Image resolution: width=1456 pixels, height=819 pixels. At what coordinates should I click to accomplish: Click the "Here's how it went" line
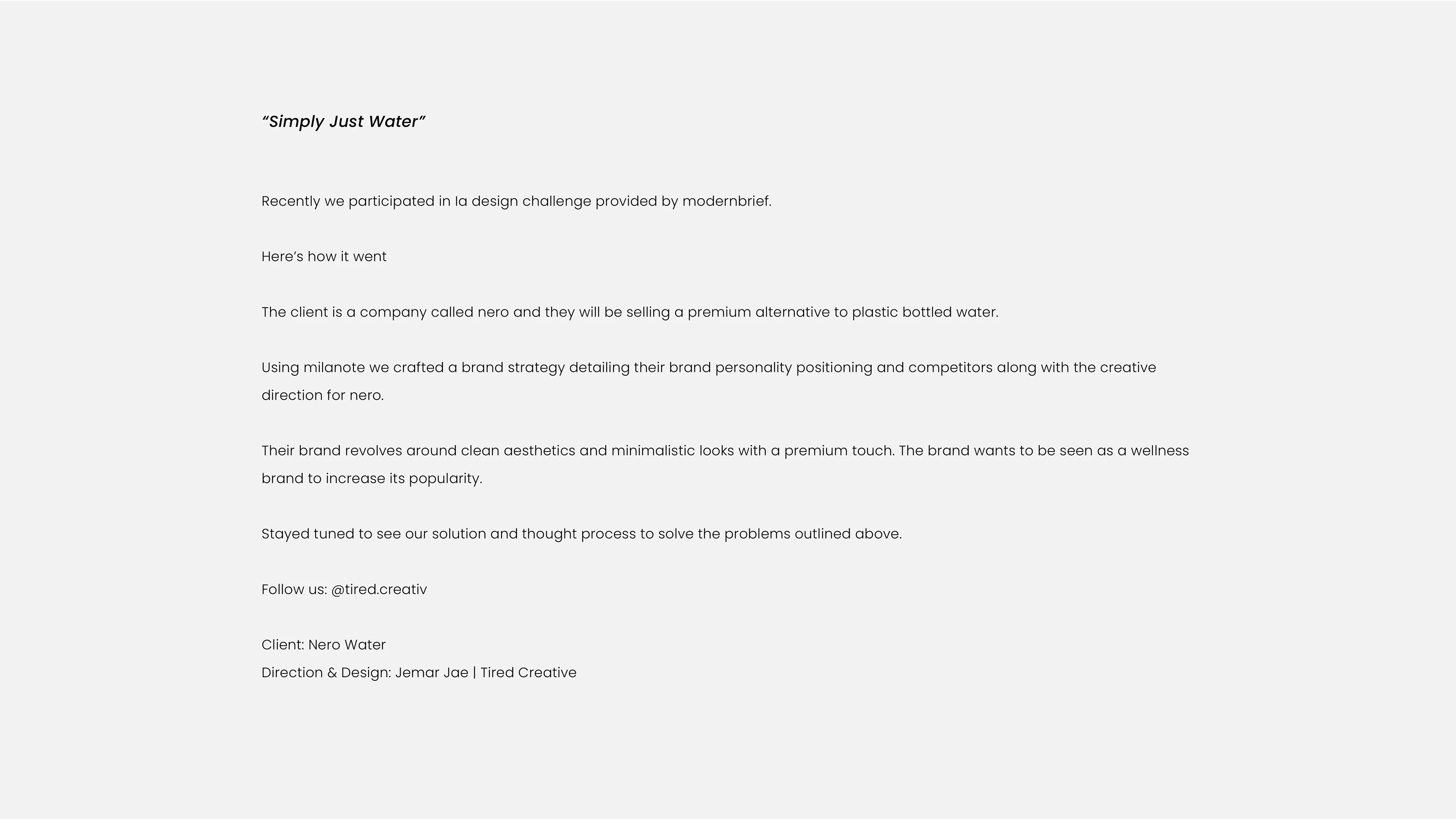tap(324, 257)
